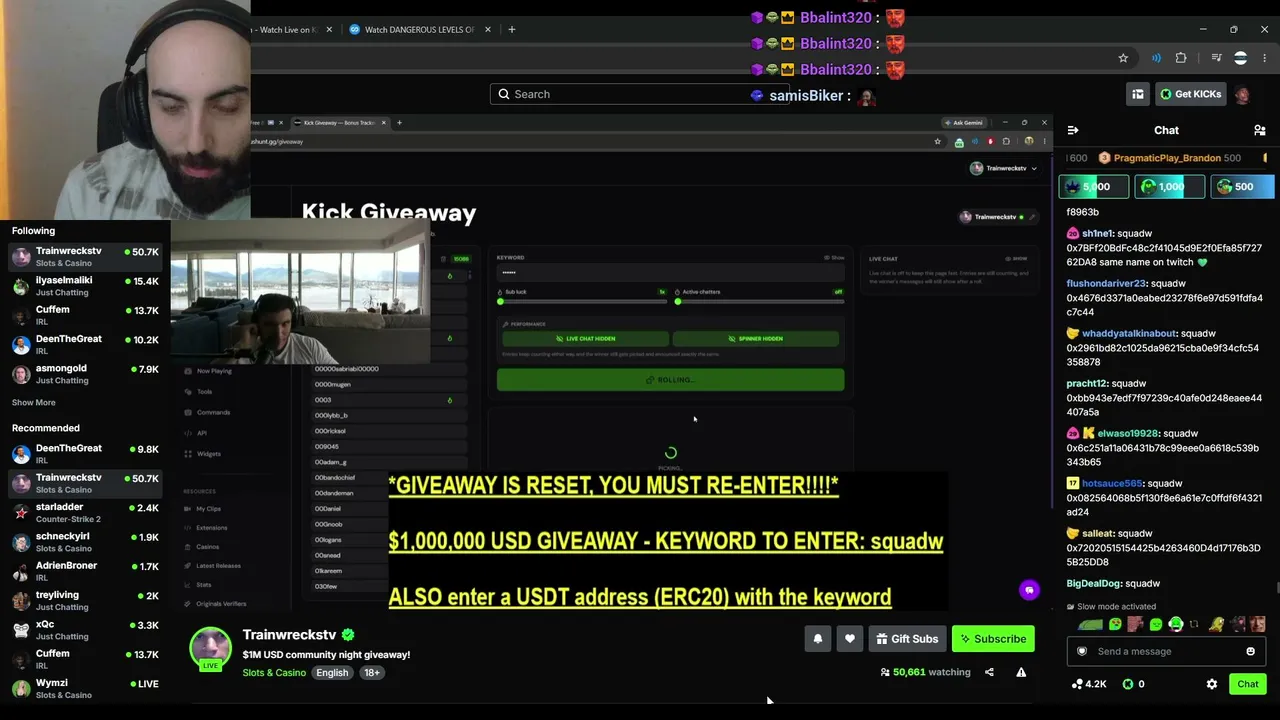Click the chat identity shield icon
Image resolution: width=1280 pixels, height=720 pixels.
point(1081,651)
